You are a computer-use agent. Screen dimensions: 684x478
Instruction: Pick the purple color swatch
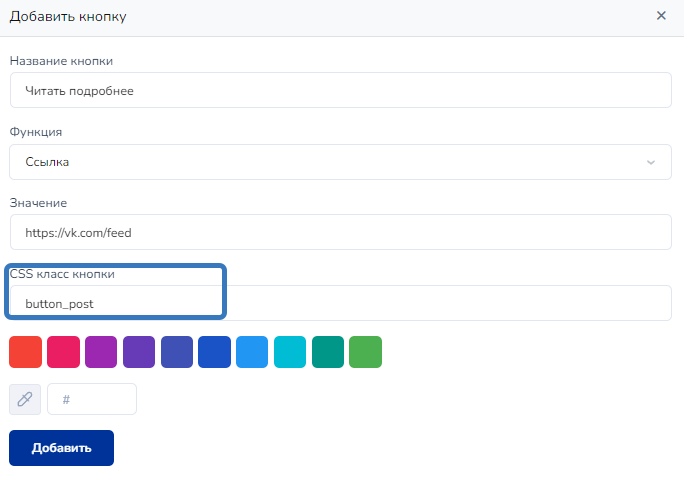click(x=101, y=352)
